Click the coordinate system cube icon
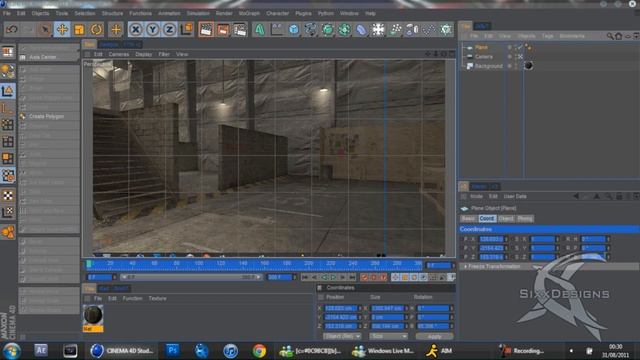 (187, 29)
